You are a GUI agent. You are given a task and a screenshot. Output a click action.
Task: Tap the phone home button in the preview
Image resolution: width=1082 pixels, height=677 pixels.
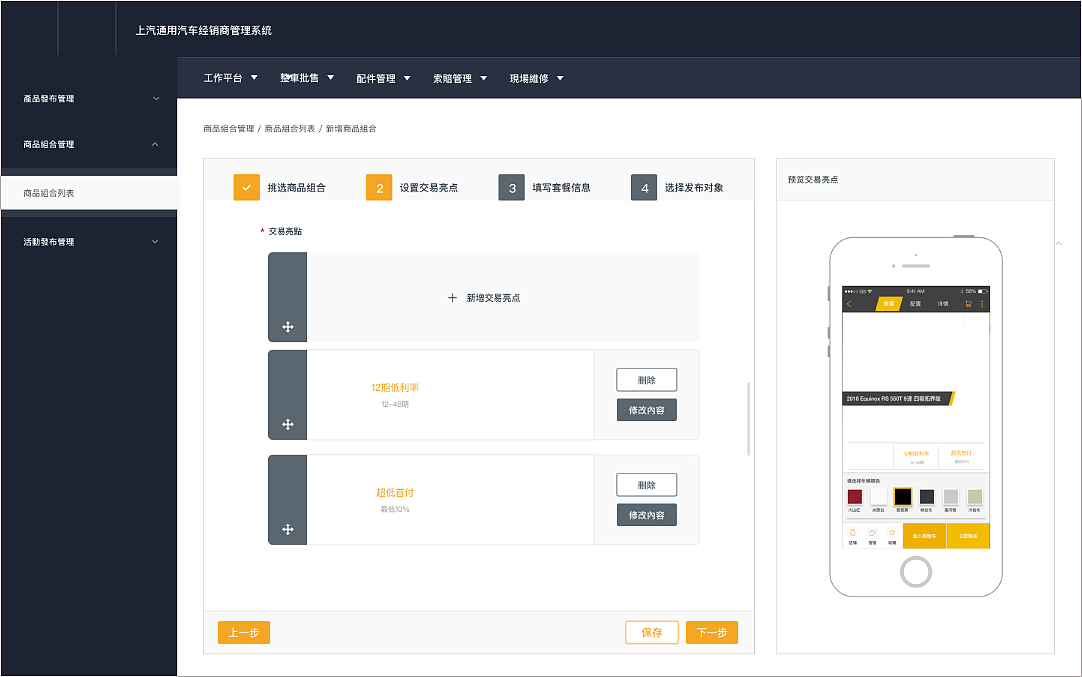pyautogui.click(x=916, y=571)
